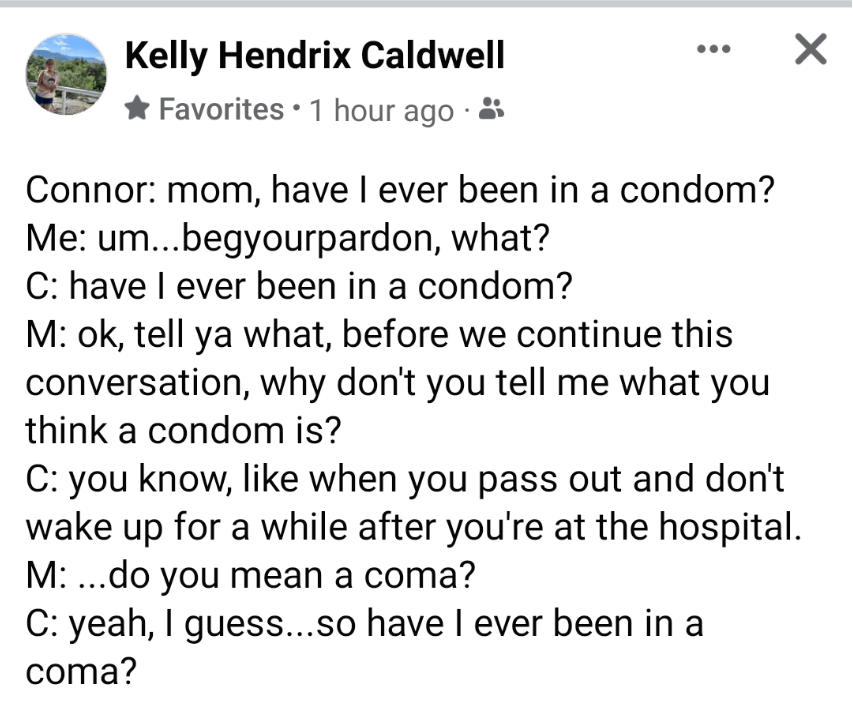Click the line starting 'C: yeah, I guess'
The image size is (853, 718).
[365, 623]
